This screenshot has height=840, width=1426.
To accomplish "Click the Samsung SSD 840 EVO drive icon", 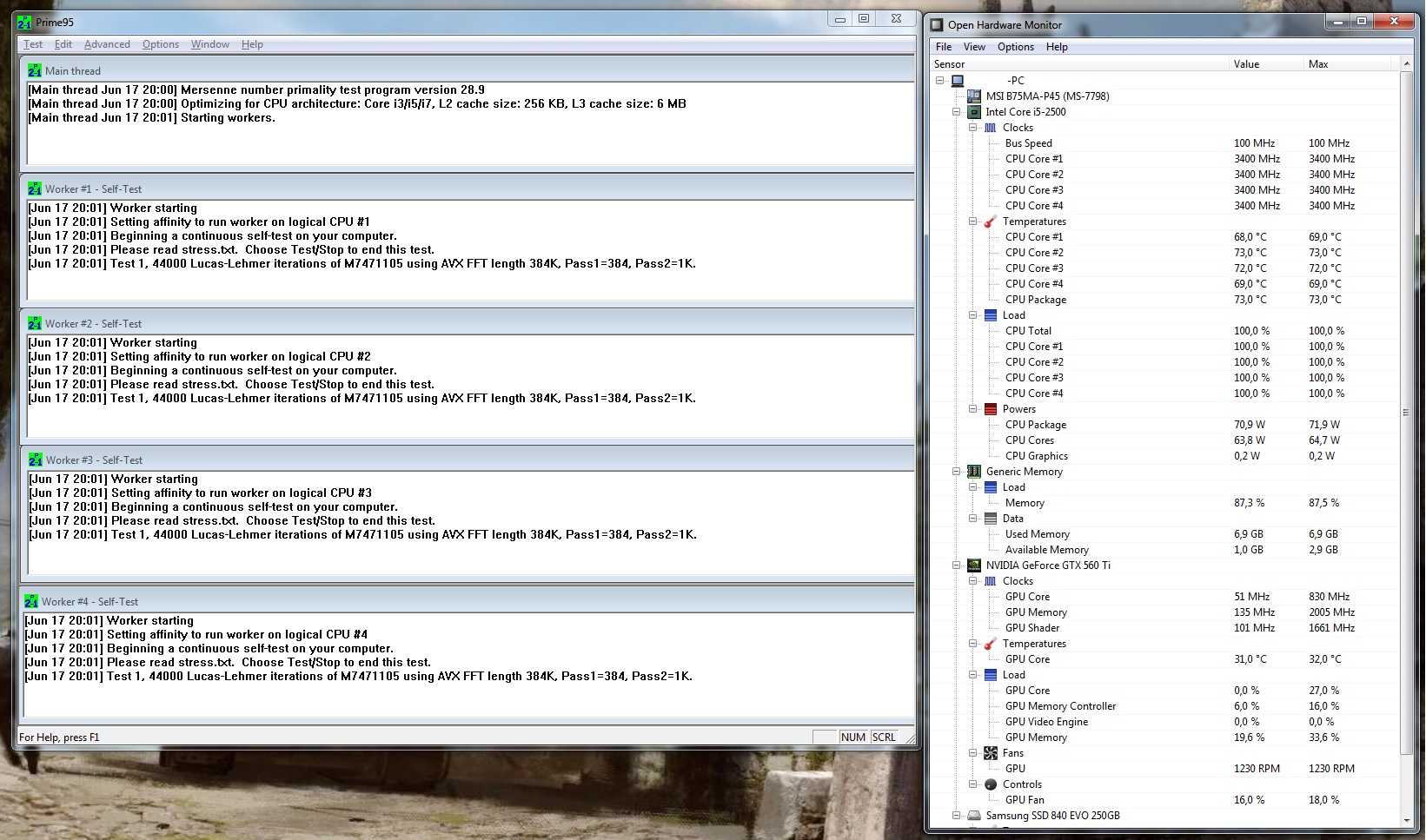I will click(974, 816).
